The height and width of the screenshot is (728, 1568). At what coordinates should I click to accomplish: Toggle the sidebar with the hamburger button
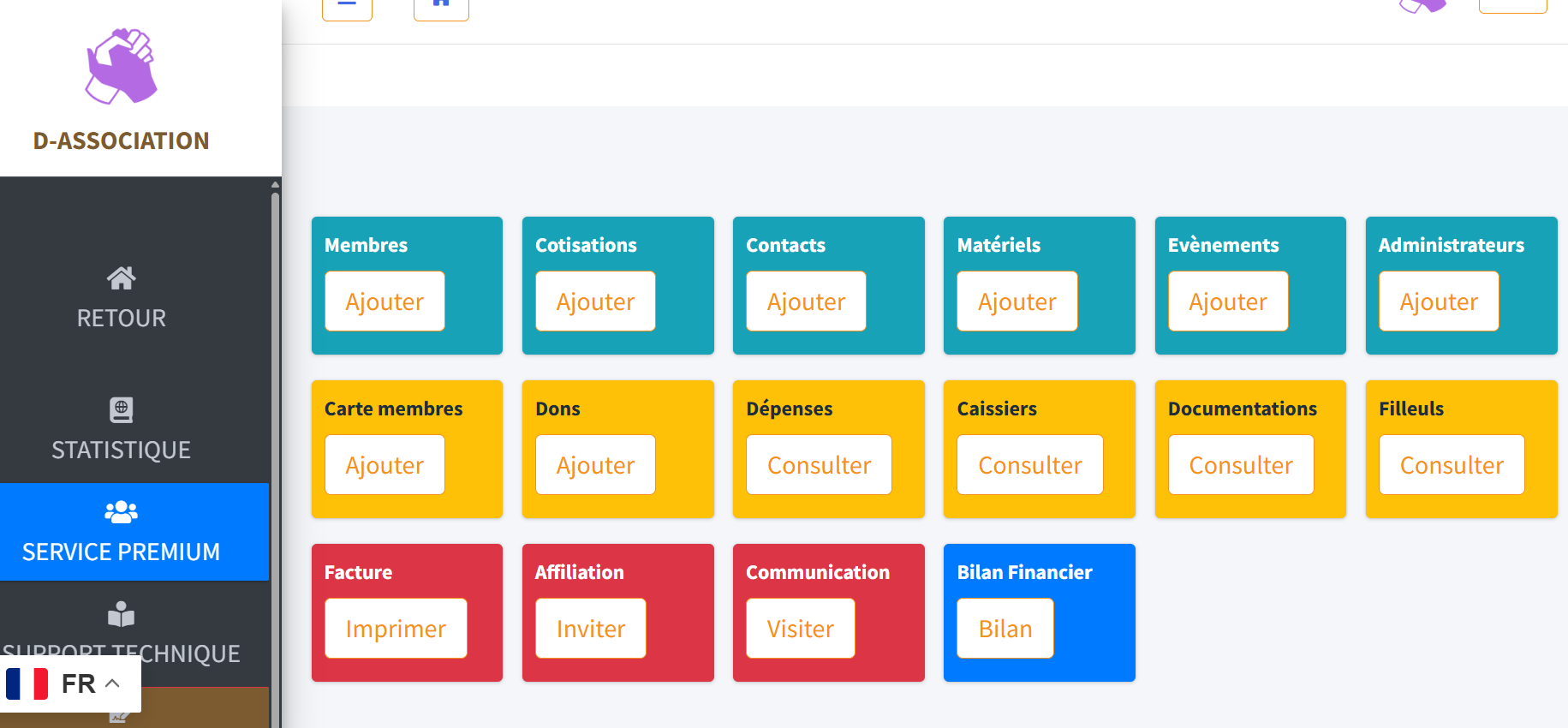[x=347, y=7]
